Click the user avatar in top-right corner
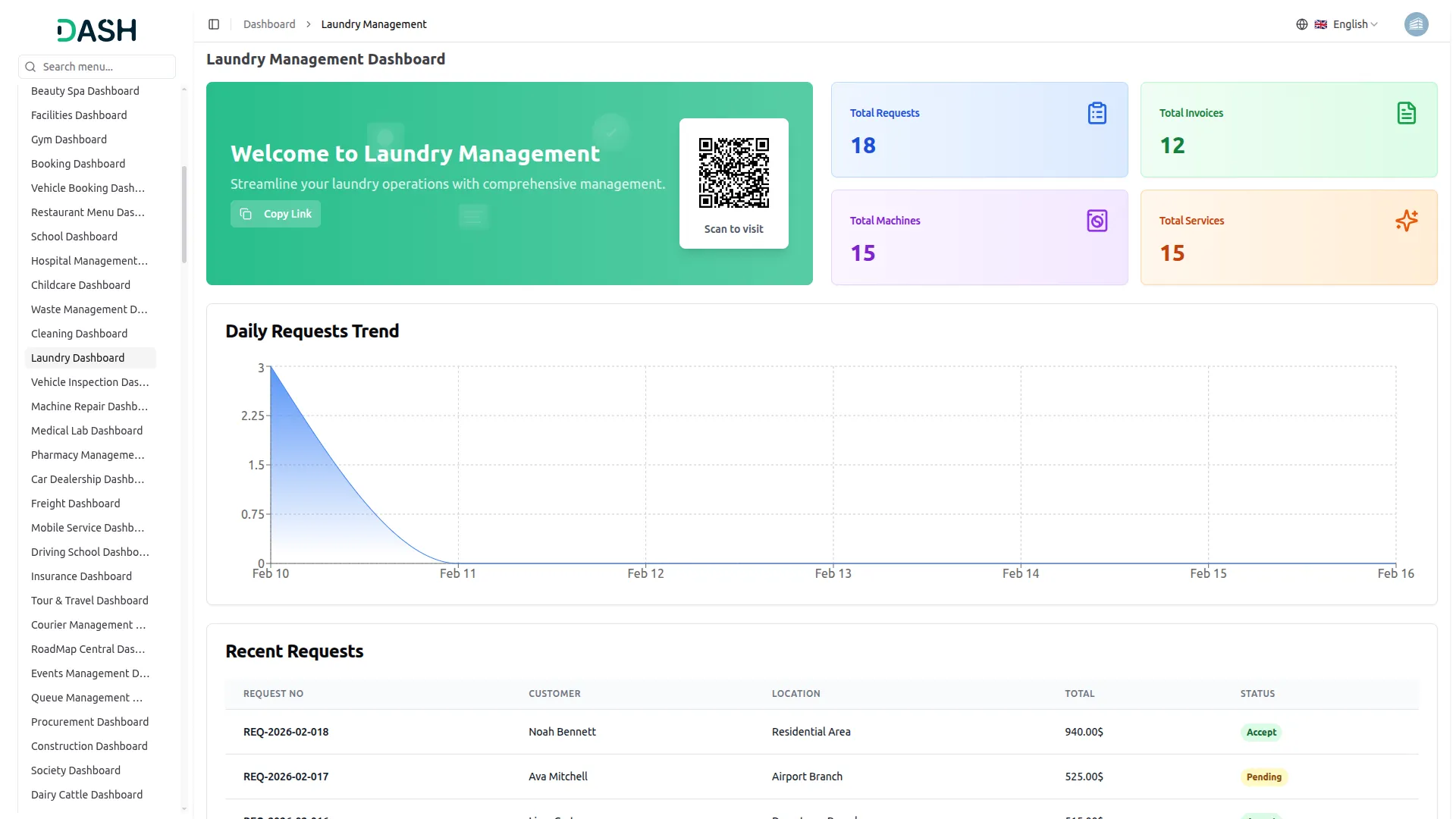The width and height of the screenshot is (1456, 819). (x=1417, y=24)
